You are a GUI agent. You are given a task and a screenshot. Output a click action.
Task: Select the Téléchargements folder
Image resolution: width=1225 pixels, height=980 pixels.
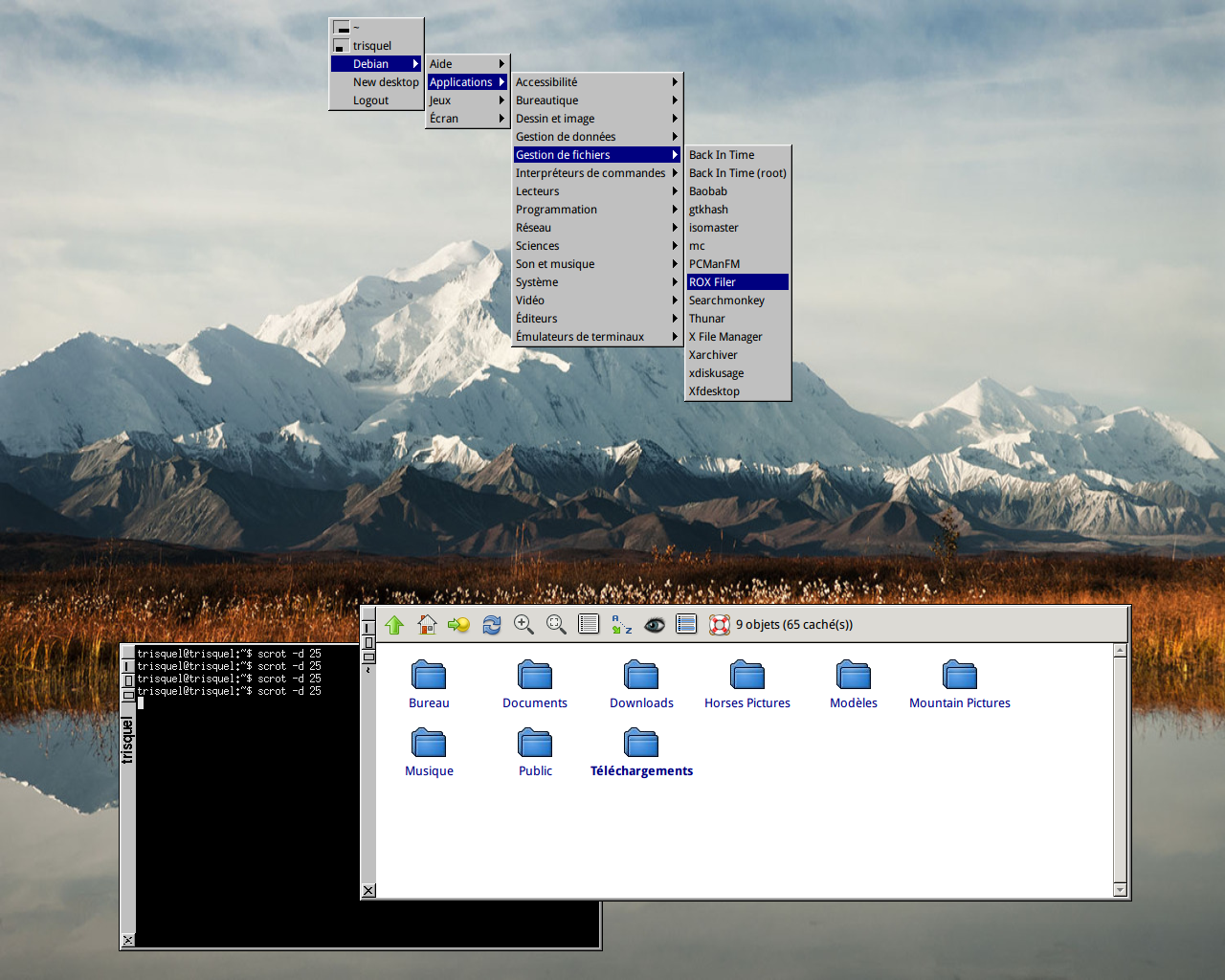[x=641, y=752]
